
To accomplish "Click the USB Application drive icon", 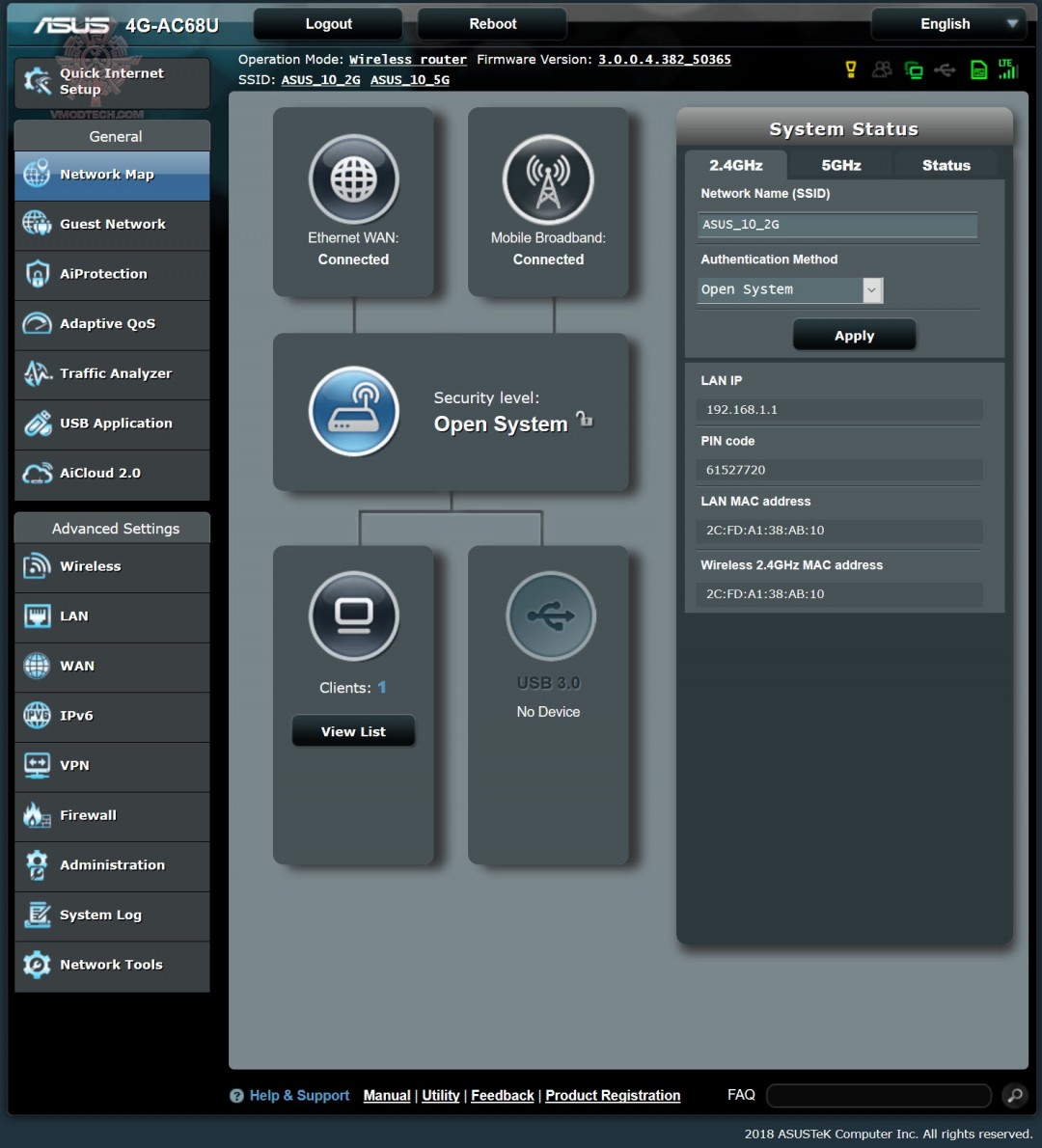I will click(37, 423).
